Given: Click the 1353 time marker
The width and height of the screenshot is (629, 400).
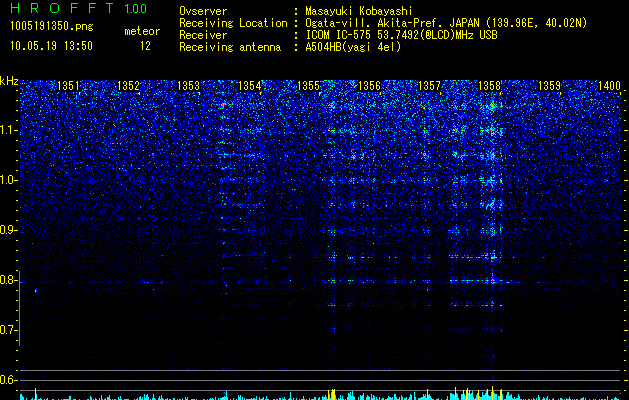Looking at the screenshot, I should tap(189, 86).
